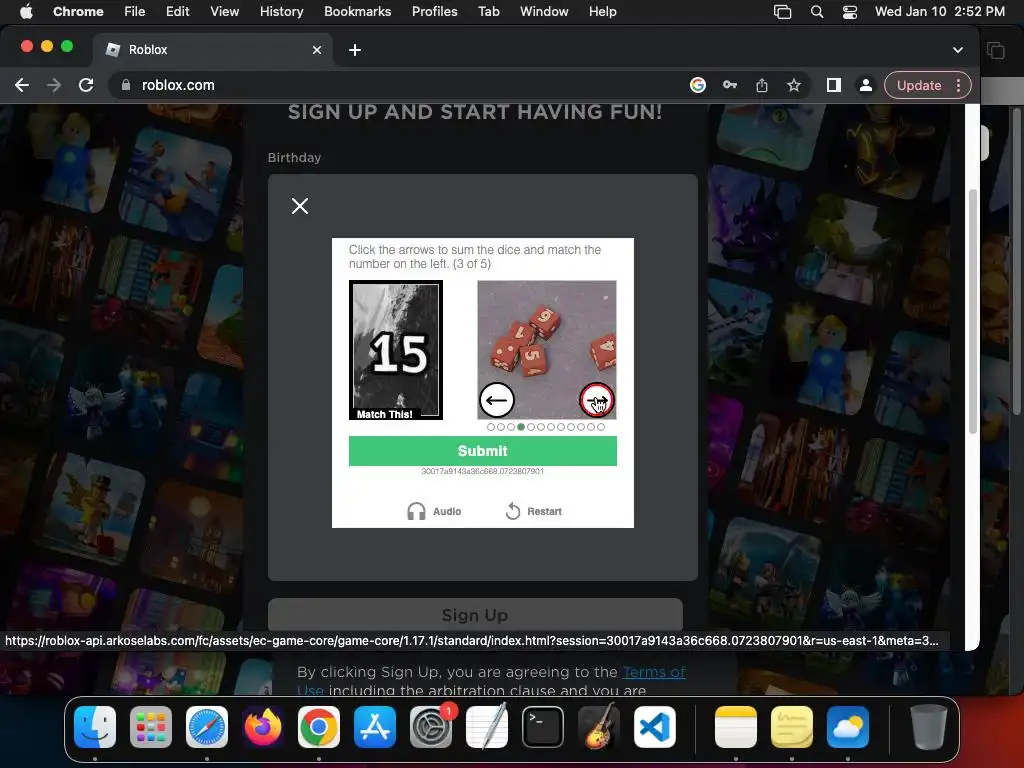The height and width of the screenshot is (768, 1024).
Task: Close the Roblox tab
Action: (x=317, y=50)
